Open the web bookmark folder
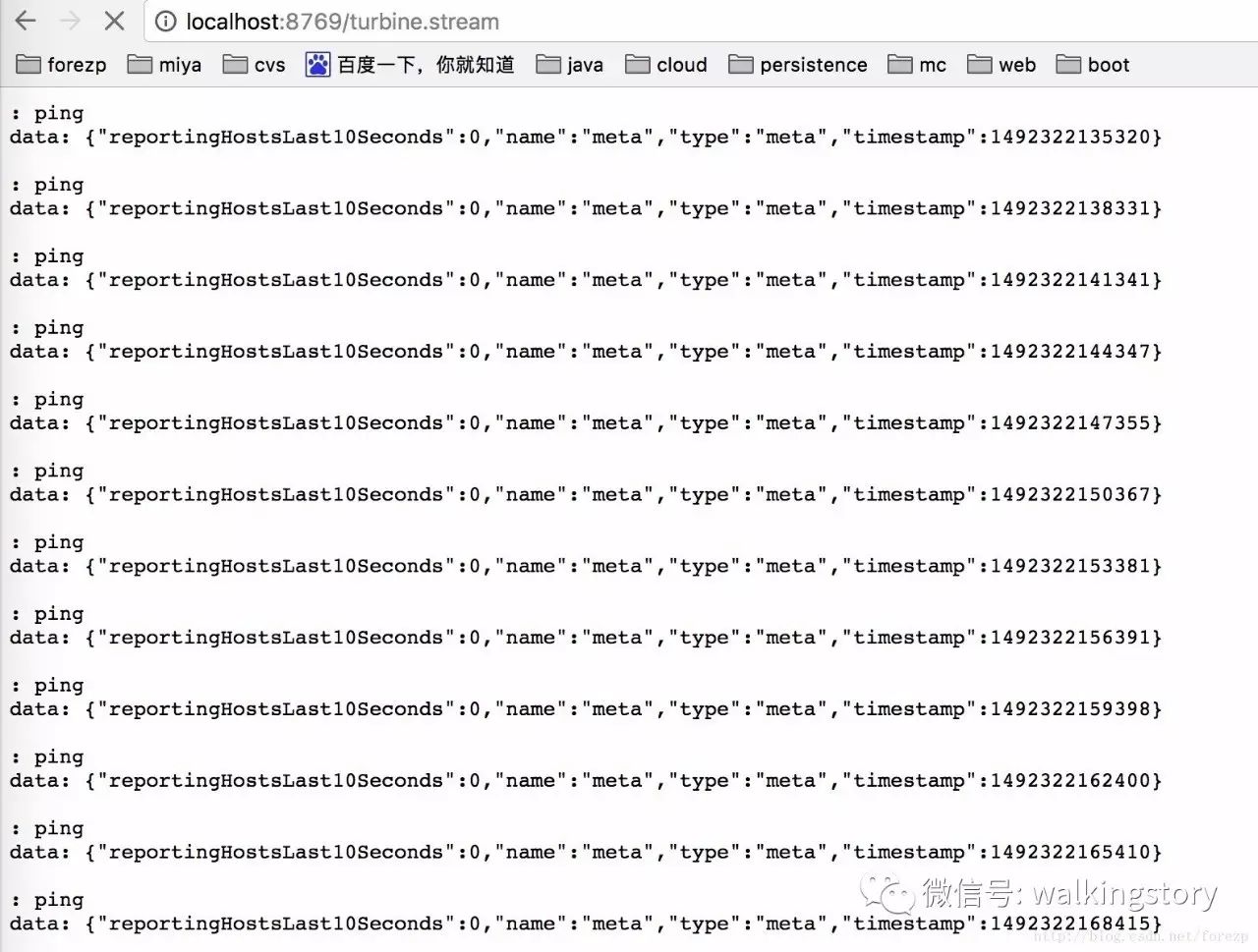 1001,65
